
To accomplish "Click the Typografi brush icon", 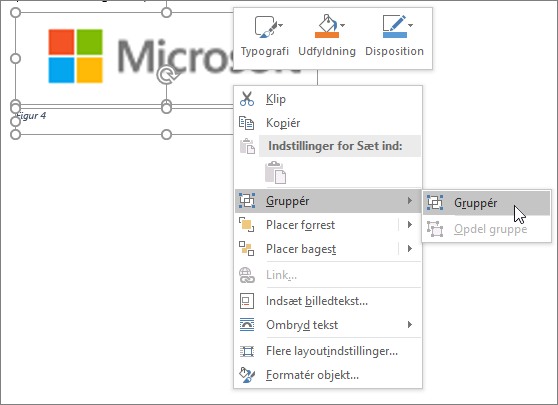I will point(266,27).
